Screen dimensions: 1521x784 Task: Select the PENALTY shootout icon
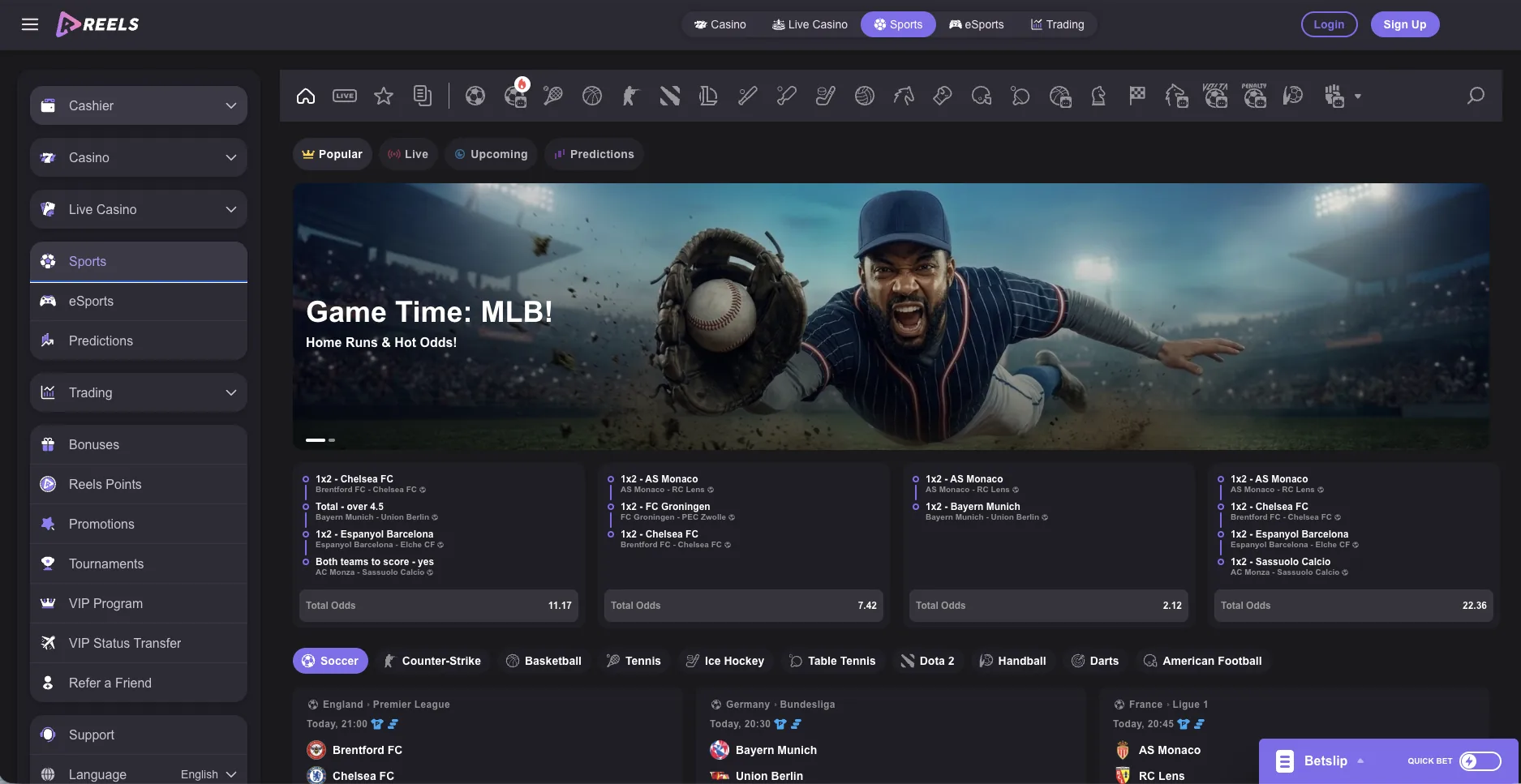tap(1254, 95)
